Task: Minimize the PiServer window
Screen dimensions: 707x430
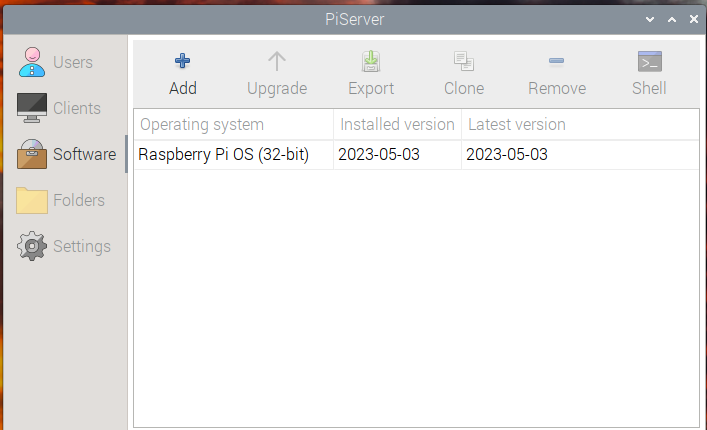Action: (x=650, y=19)
